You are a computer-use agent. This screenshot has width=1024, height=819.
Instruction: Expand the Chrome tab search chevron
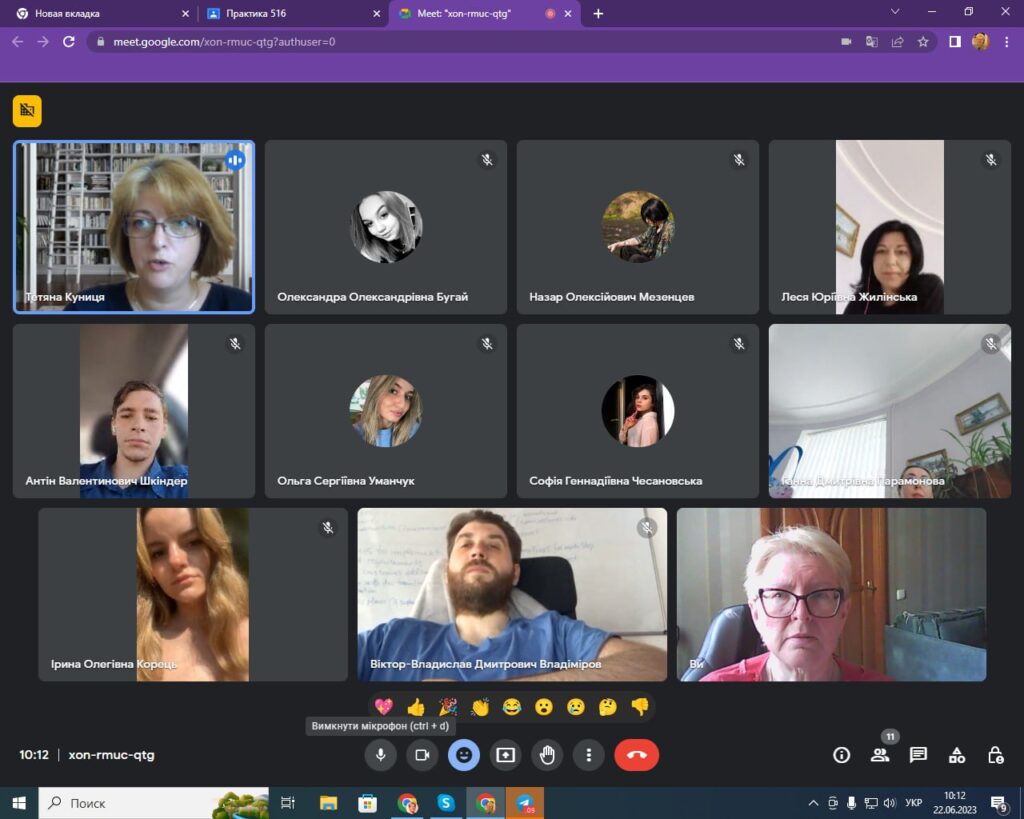895,12
